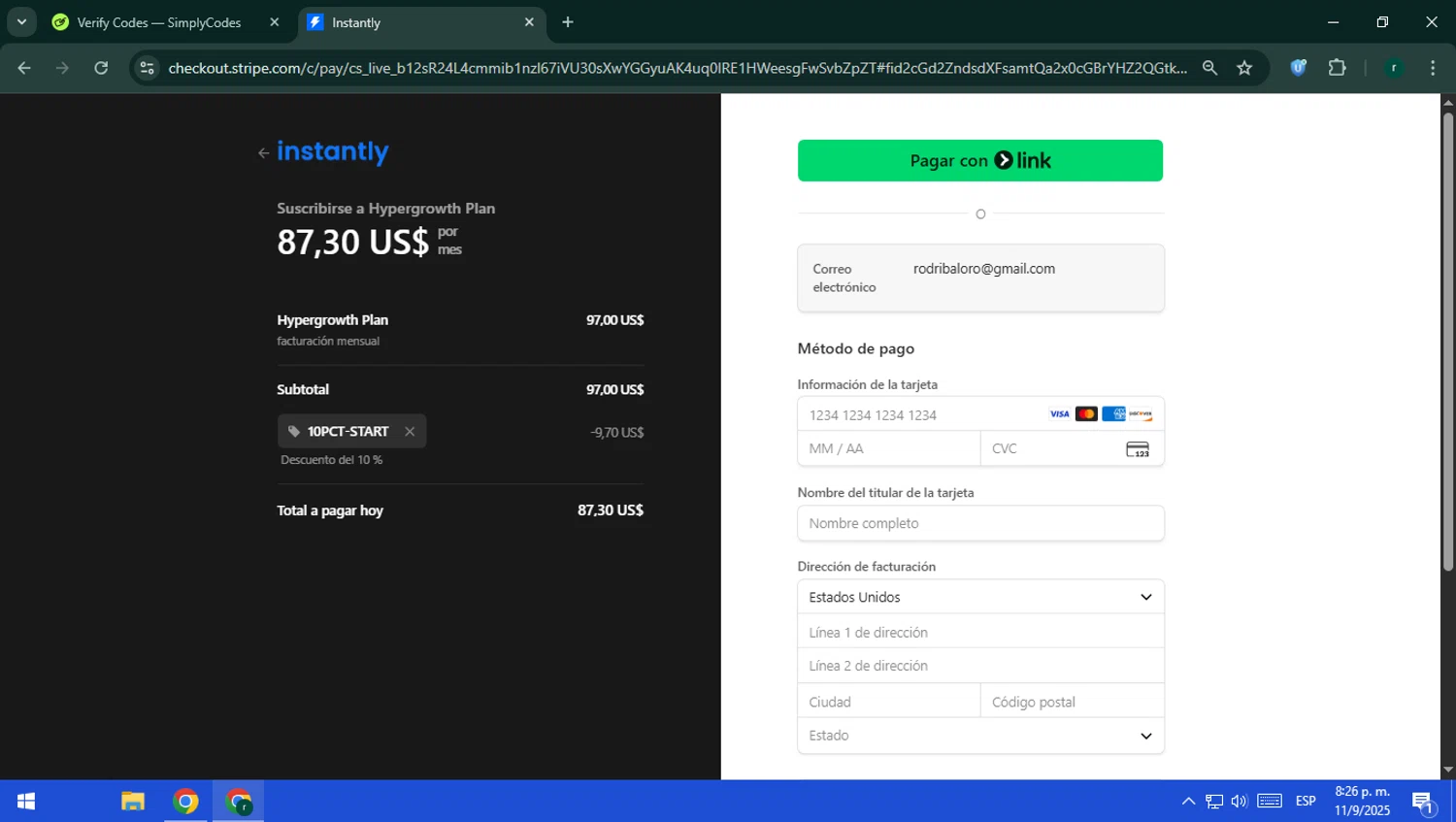1456x822 pixels.
Task: Click Descuento del 10 % text
Action: click(x=331, y=460)
